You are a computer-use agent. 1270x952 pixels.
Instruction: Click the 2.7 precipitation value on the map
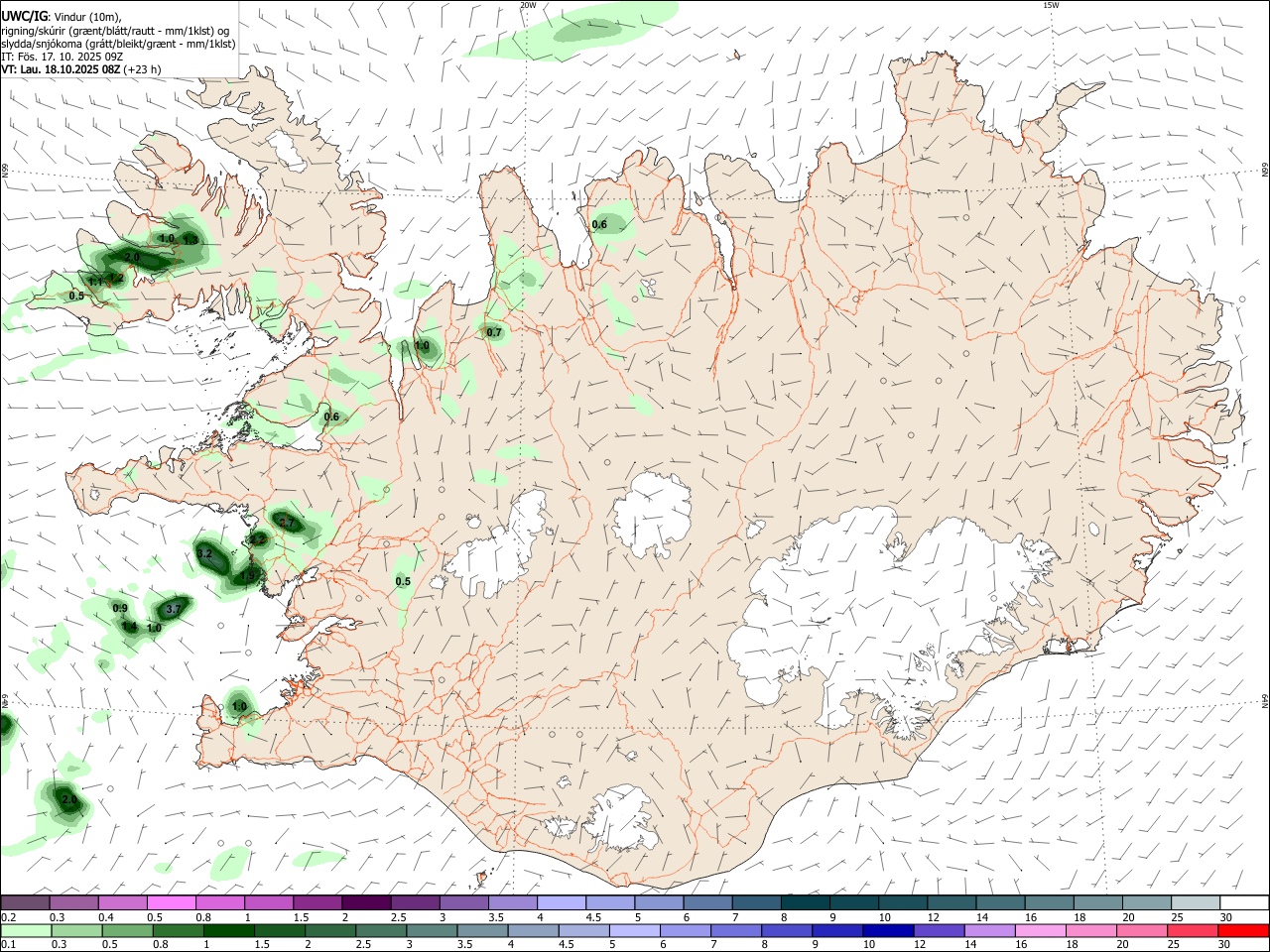click(x=288, y=522)
